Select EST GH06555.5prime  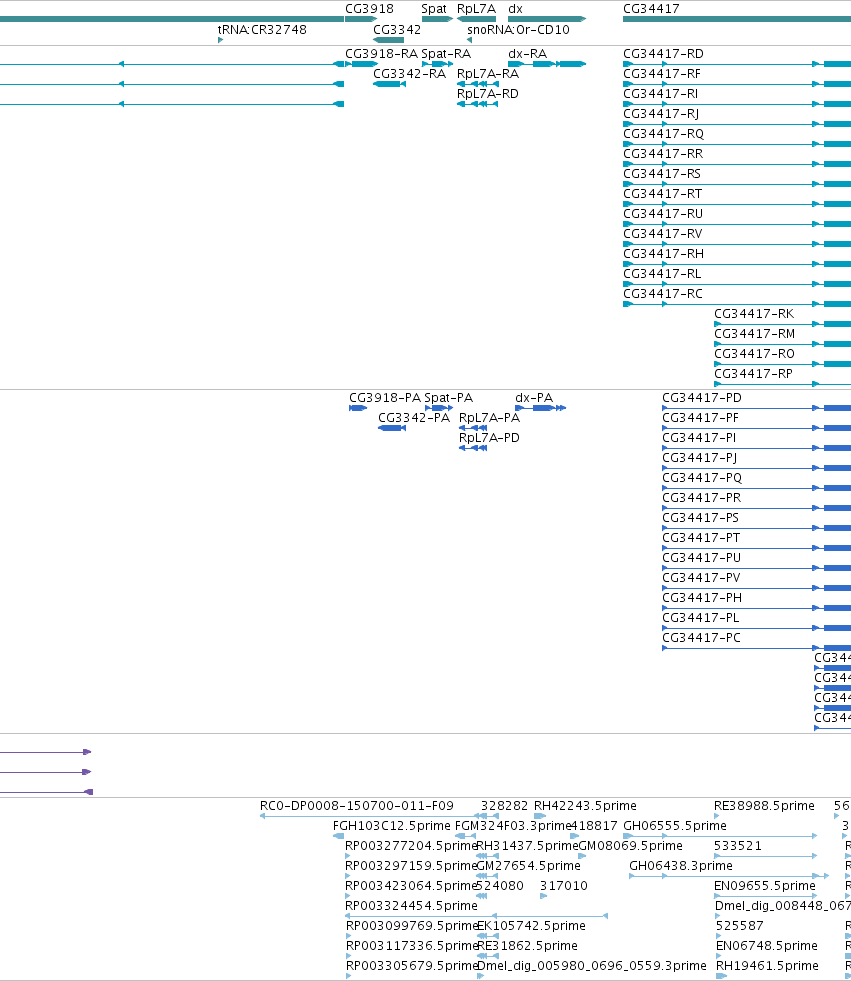(x=675, y=826)
